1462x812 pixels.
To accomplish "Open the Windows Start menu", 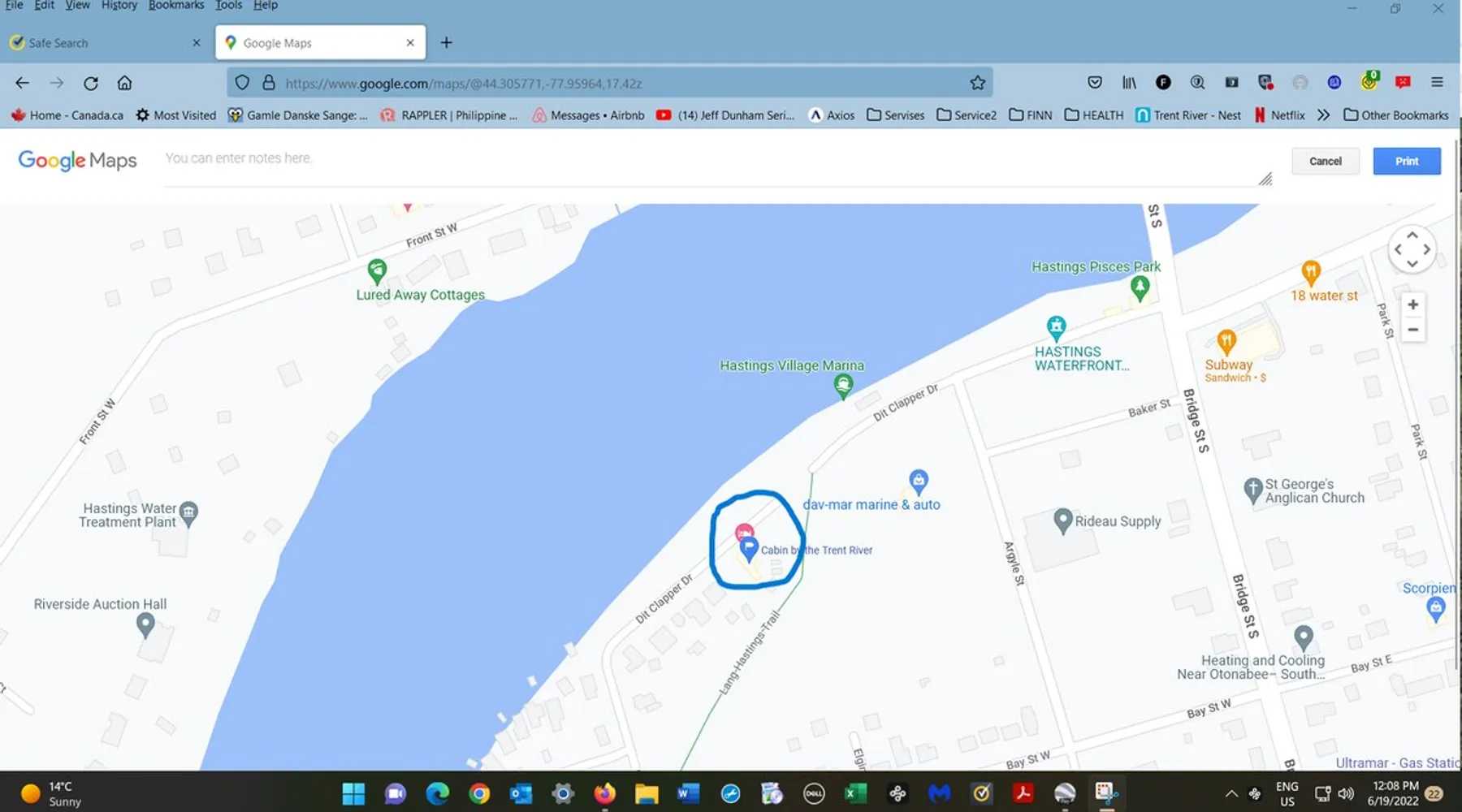I will pos(353,793).
